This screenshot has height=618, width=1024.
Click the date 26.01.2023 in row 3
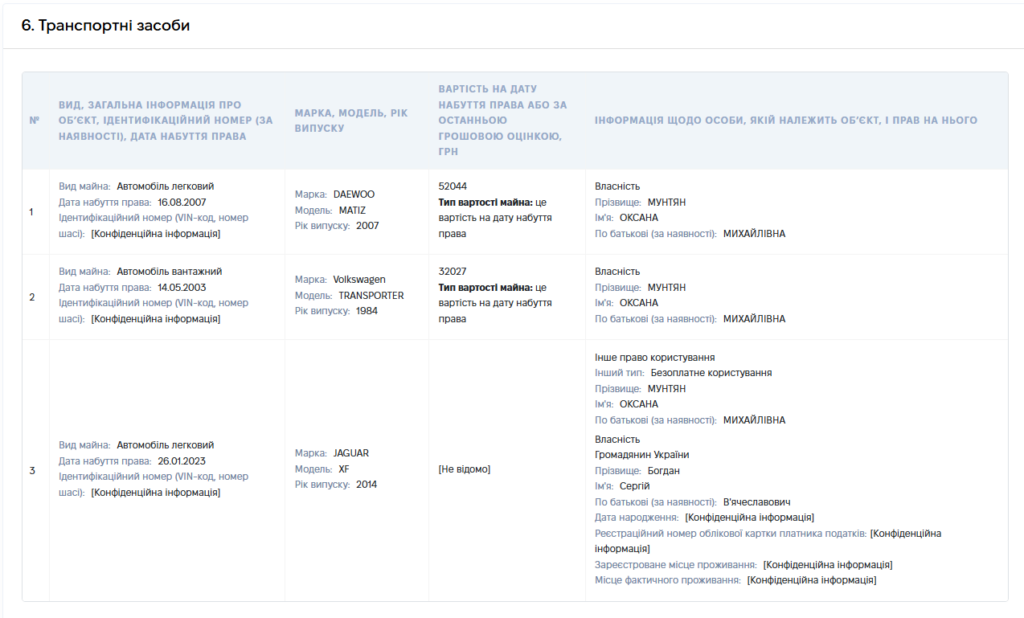point(182,461)
